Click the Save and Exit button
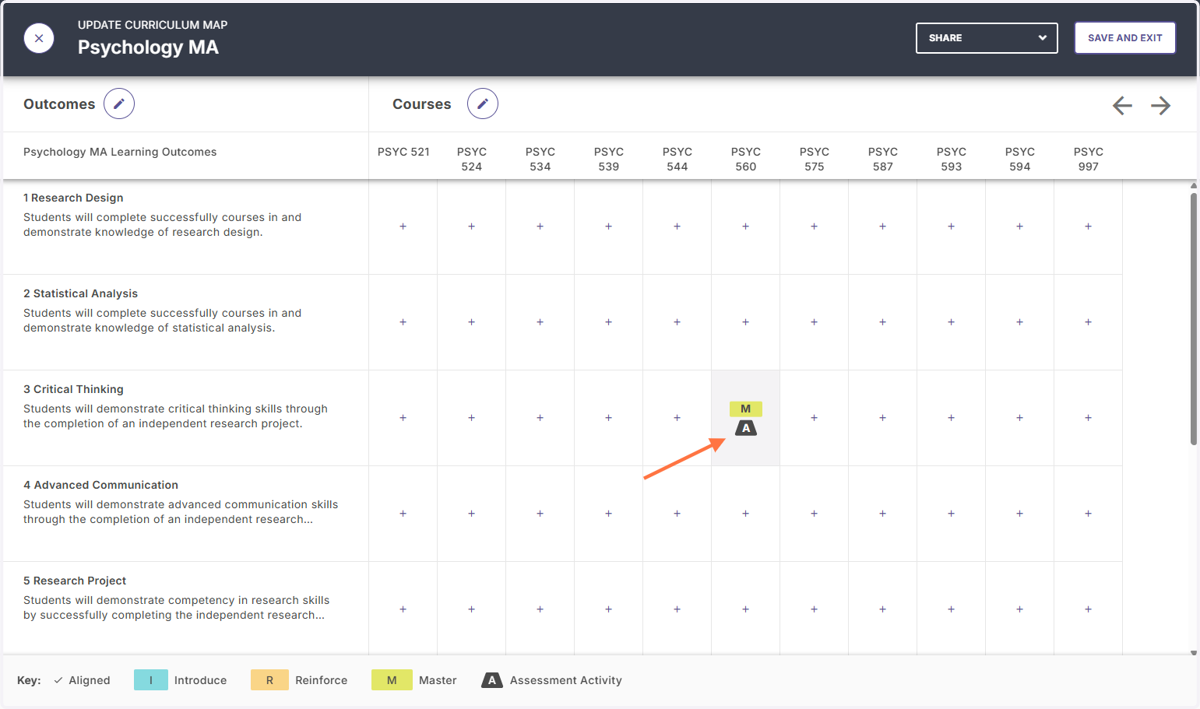Viewport: 1200px width, 709px height. coord(1125,38)
